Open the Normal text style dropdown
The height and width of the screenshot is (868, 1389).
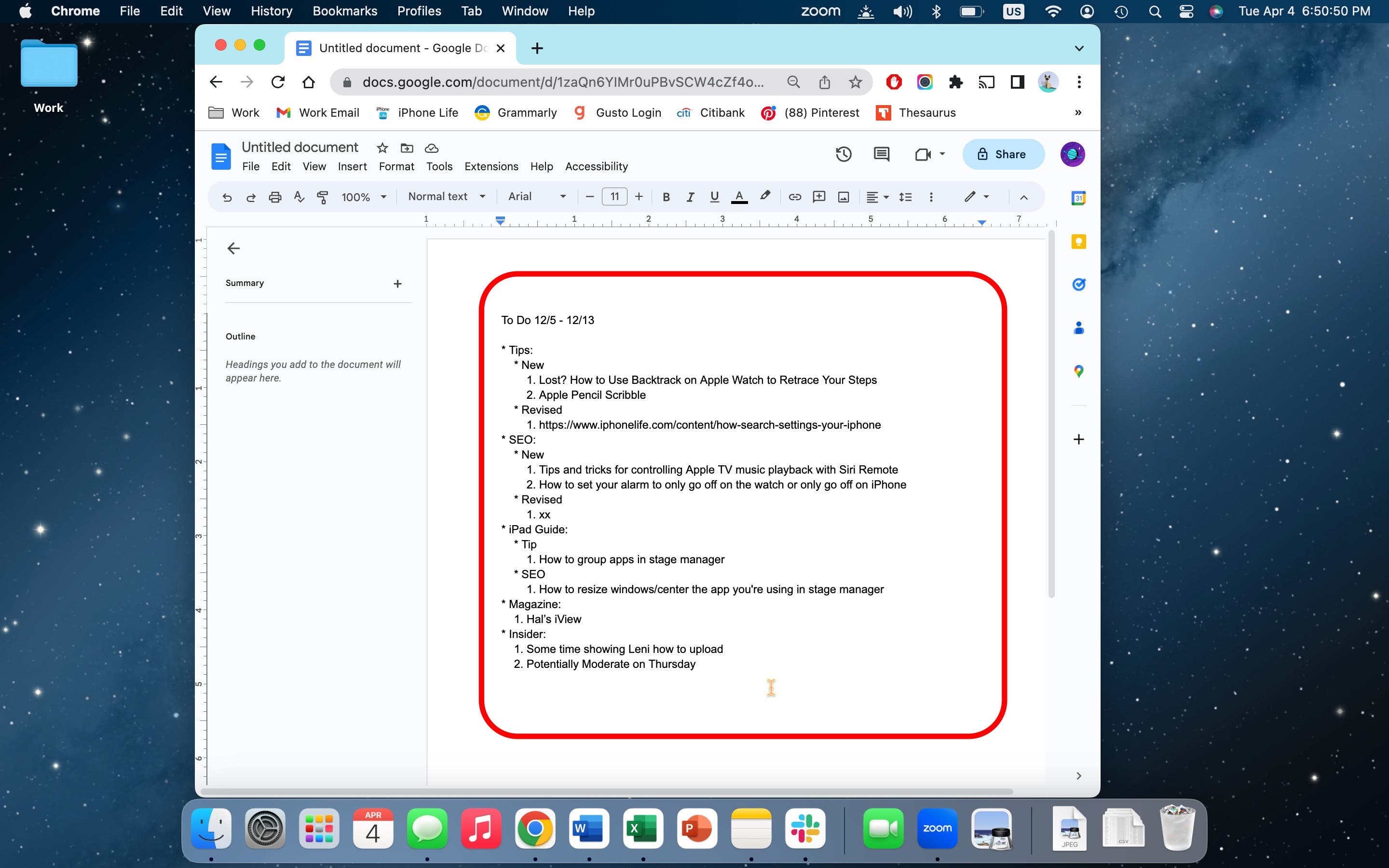point(447,196)
